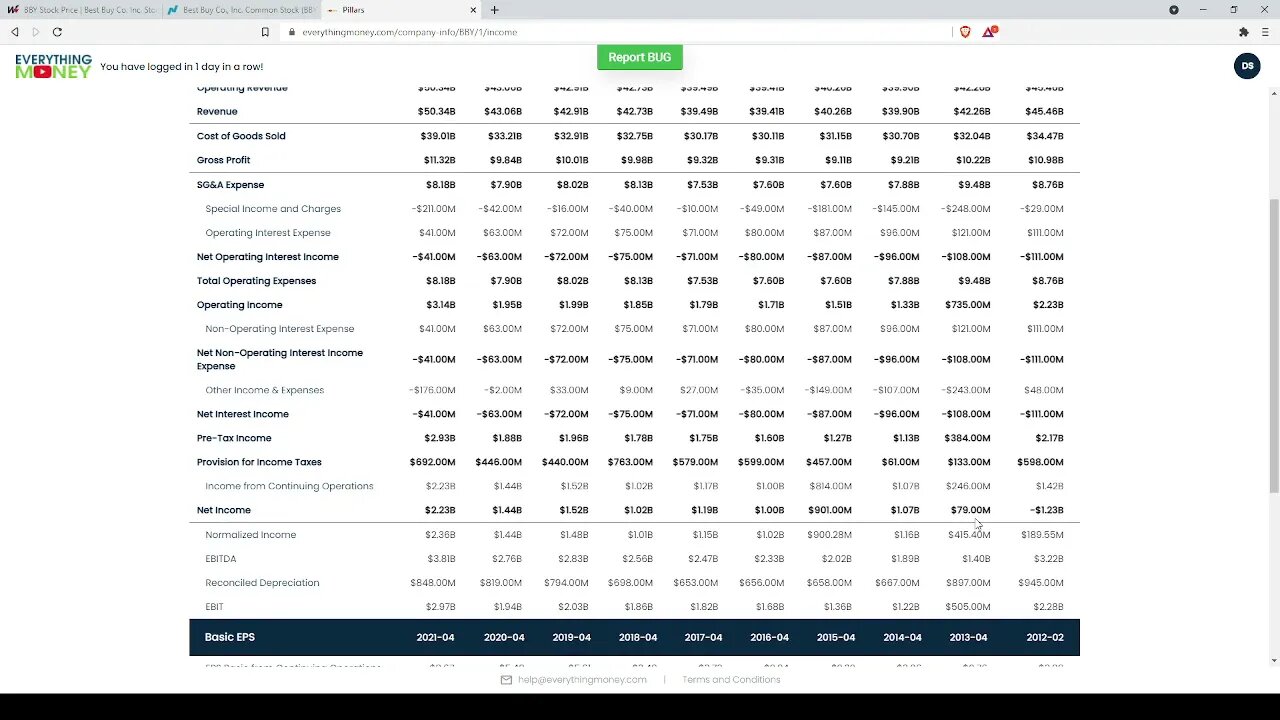The height and width of the screenshot is (720, 1280).
Task: Click Non-Operating Interest Expense label
Action: tap(280, 329)
